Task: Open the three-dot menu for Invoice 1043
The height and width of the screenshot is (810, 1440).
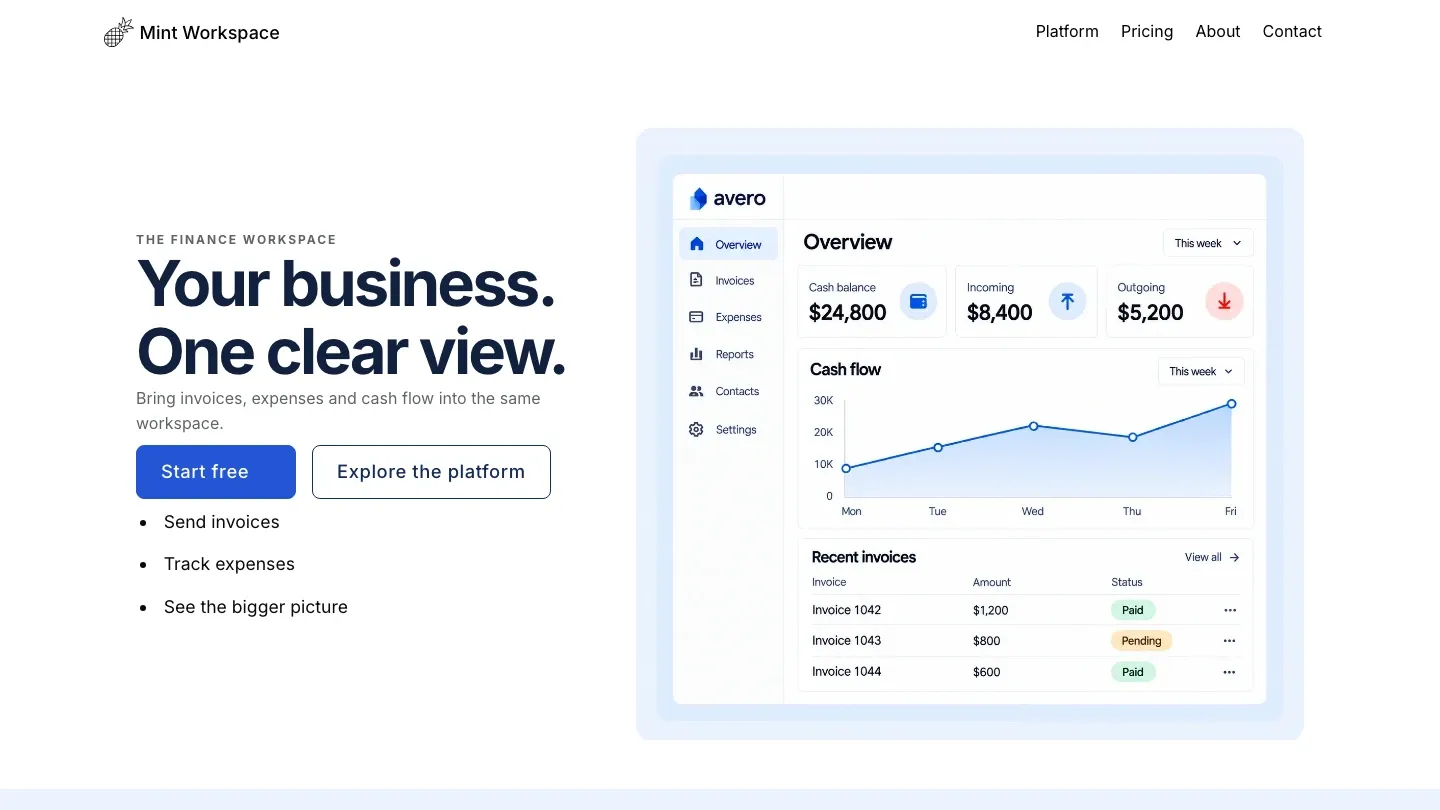Action: (x=1230, y=641)
